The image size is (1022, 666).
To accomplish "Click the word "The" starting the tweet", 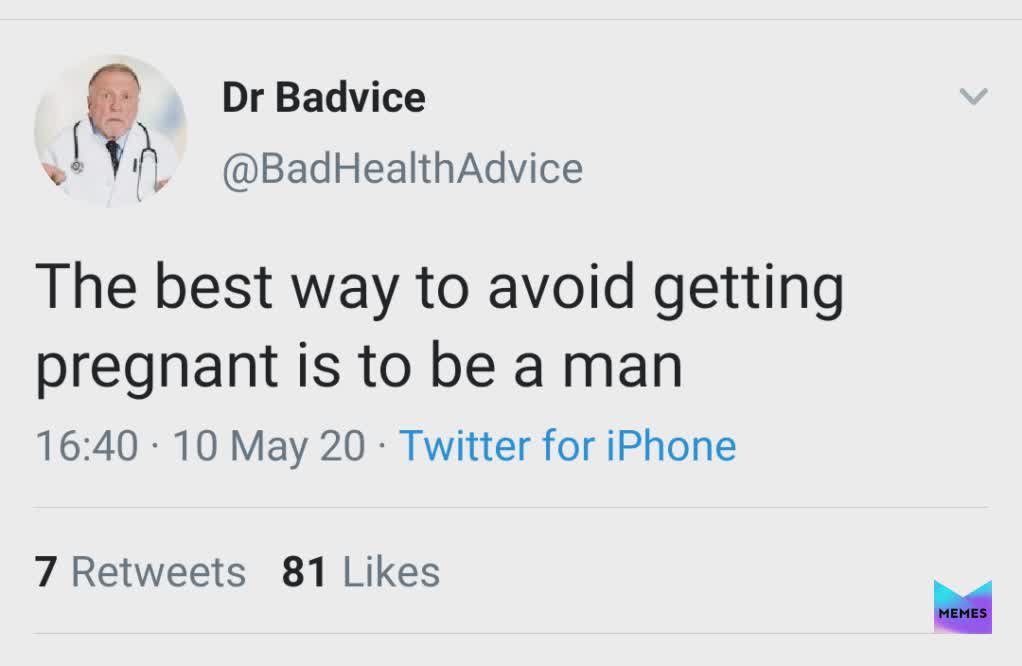I will click(x=83, y=288).
